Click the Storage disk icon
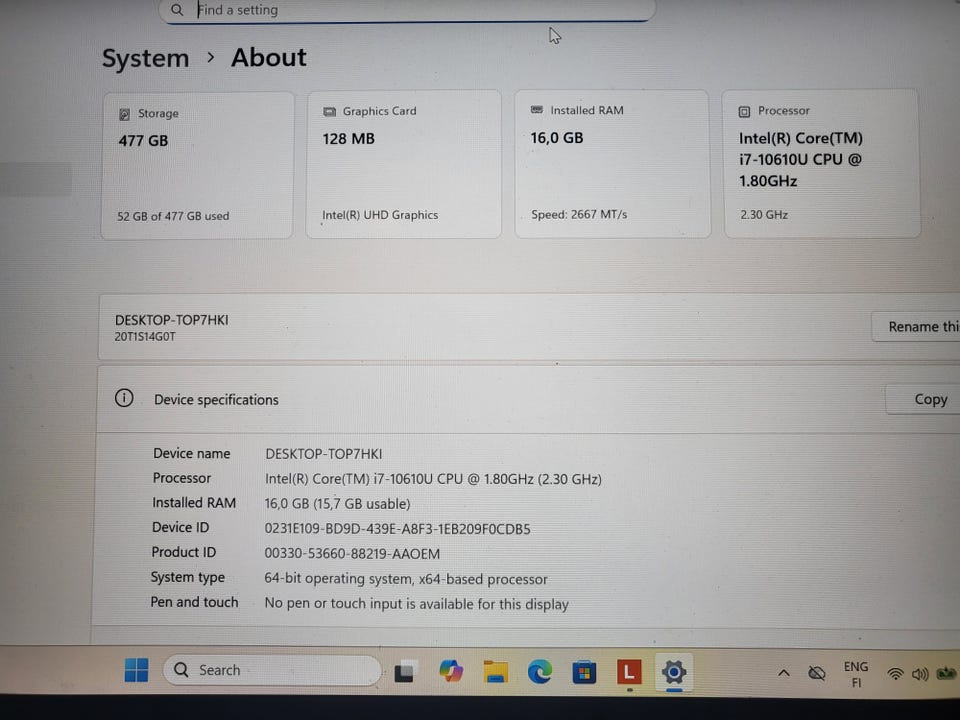The width and height of the screenshot is (960, 720). (x=124, y=114)
